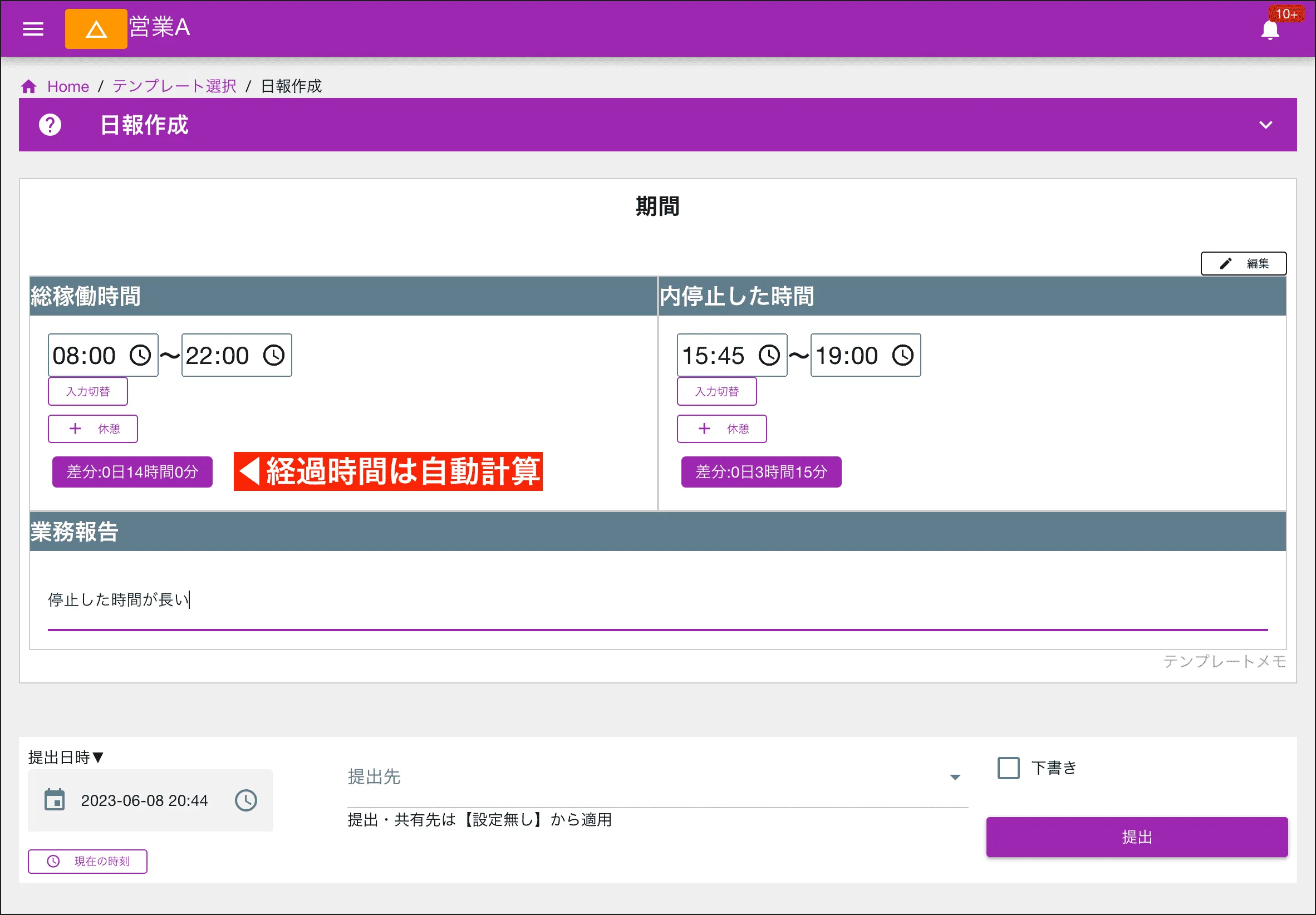Viewport: 1316px width, 915px height.
Task: Click the notification bell icon
Action: [x=1270, y=30]
